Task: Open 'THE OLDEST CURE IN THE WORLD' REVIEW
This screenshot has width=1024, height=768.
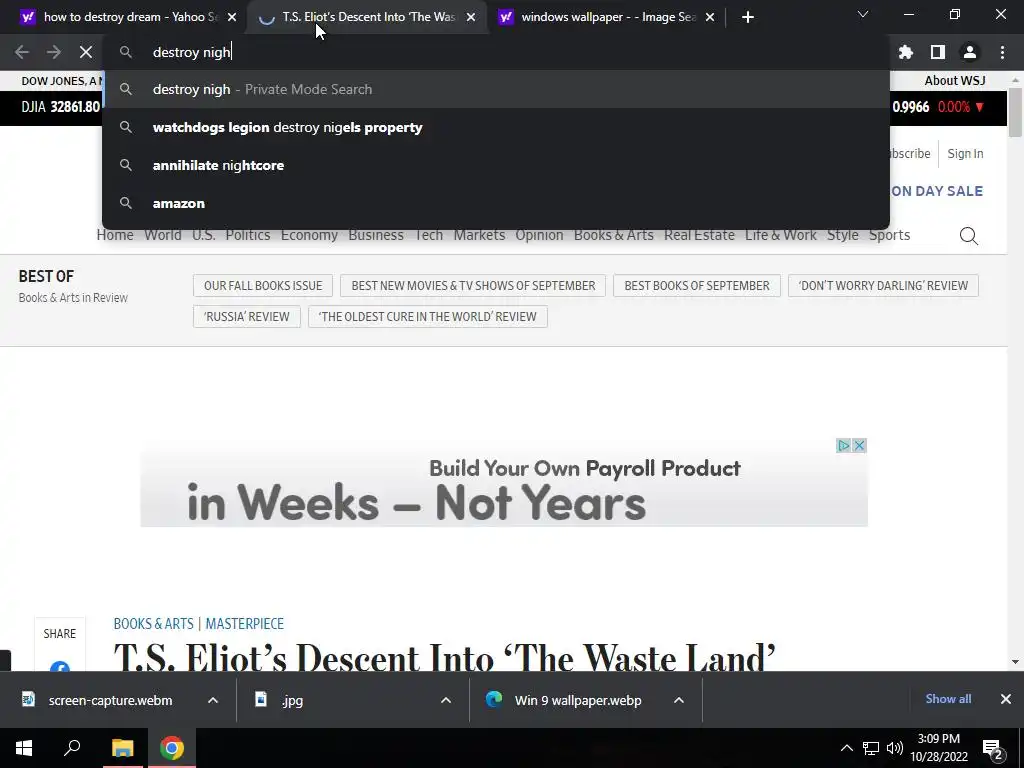Action: click(x=428, y=316)
